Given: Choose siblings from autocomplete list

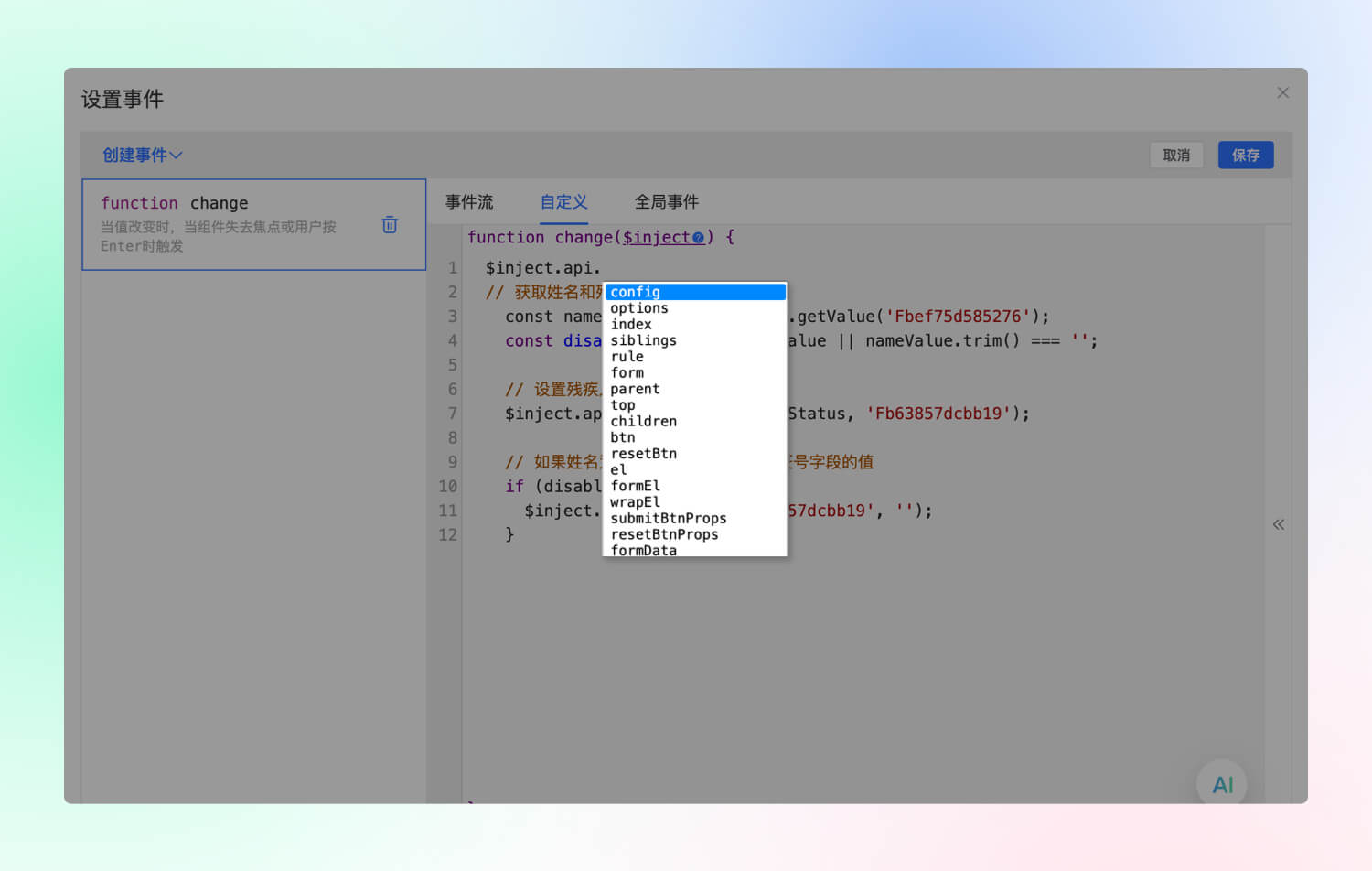Looking at the screenshot, I should [695, 340].
